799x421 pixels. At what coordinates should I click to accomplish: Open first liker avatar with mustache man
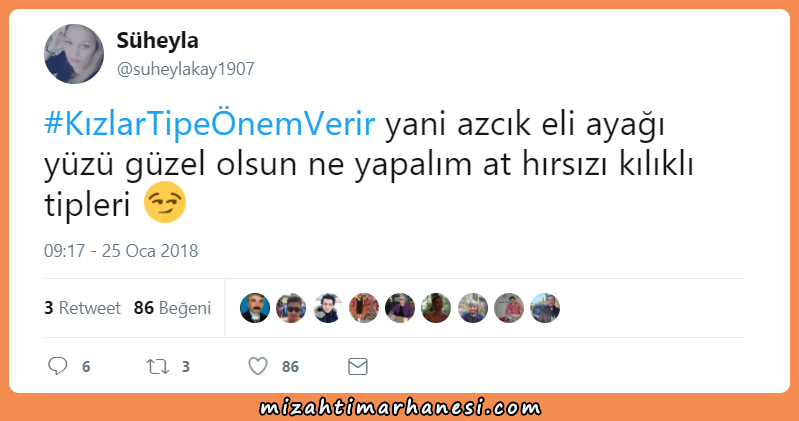(x=255, y=308)
